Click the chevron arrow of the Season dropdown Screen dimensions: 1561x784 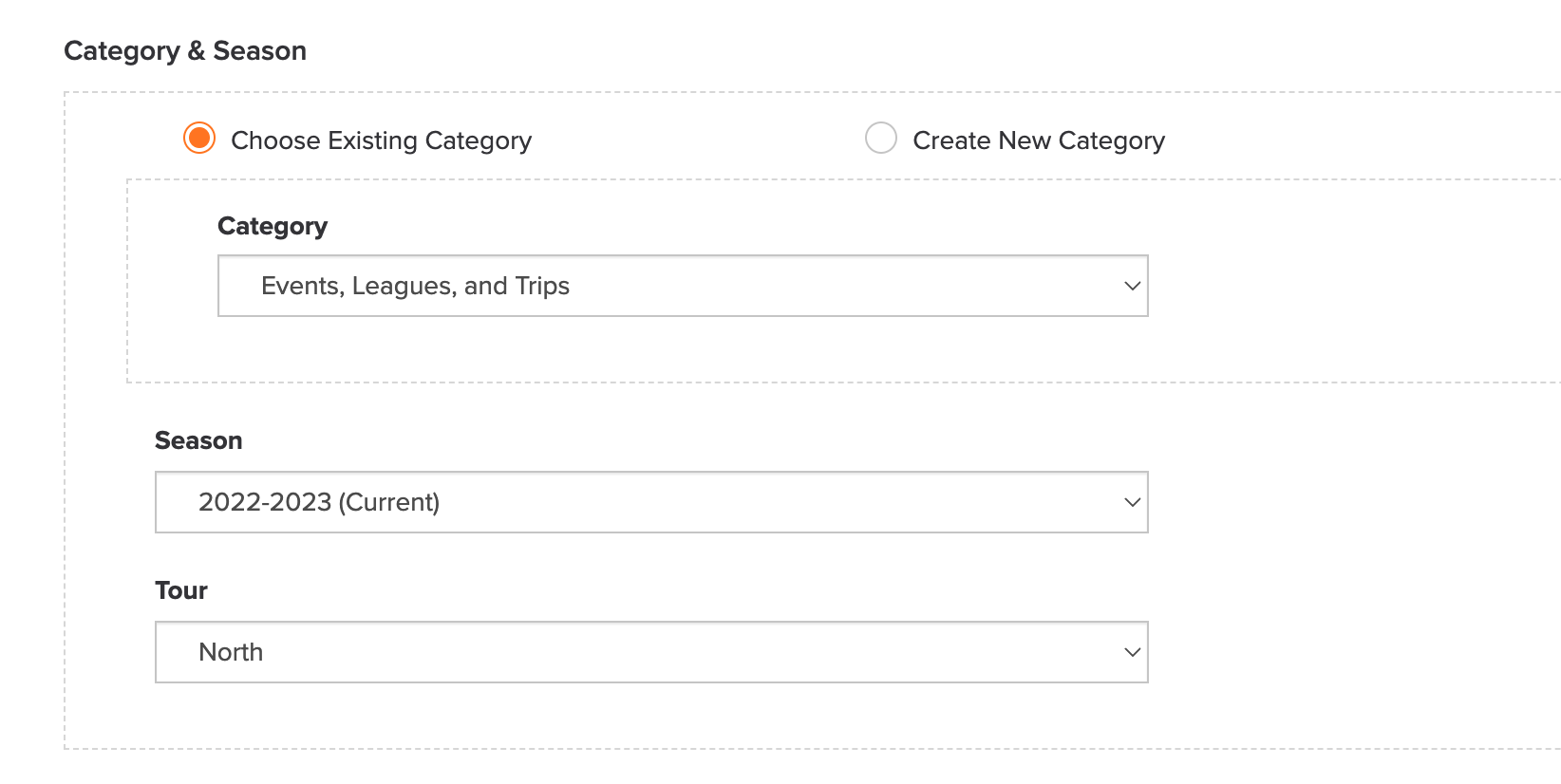(x=1132, y=502)
